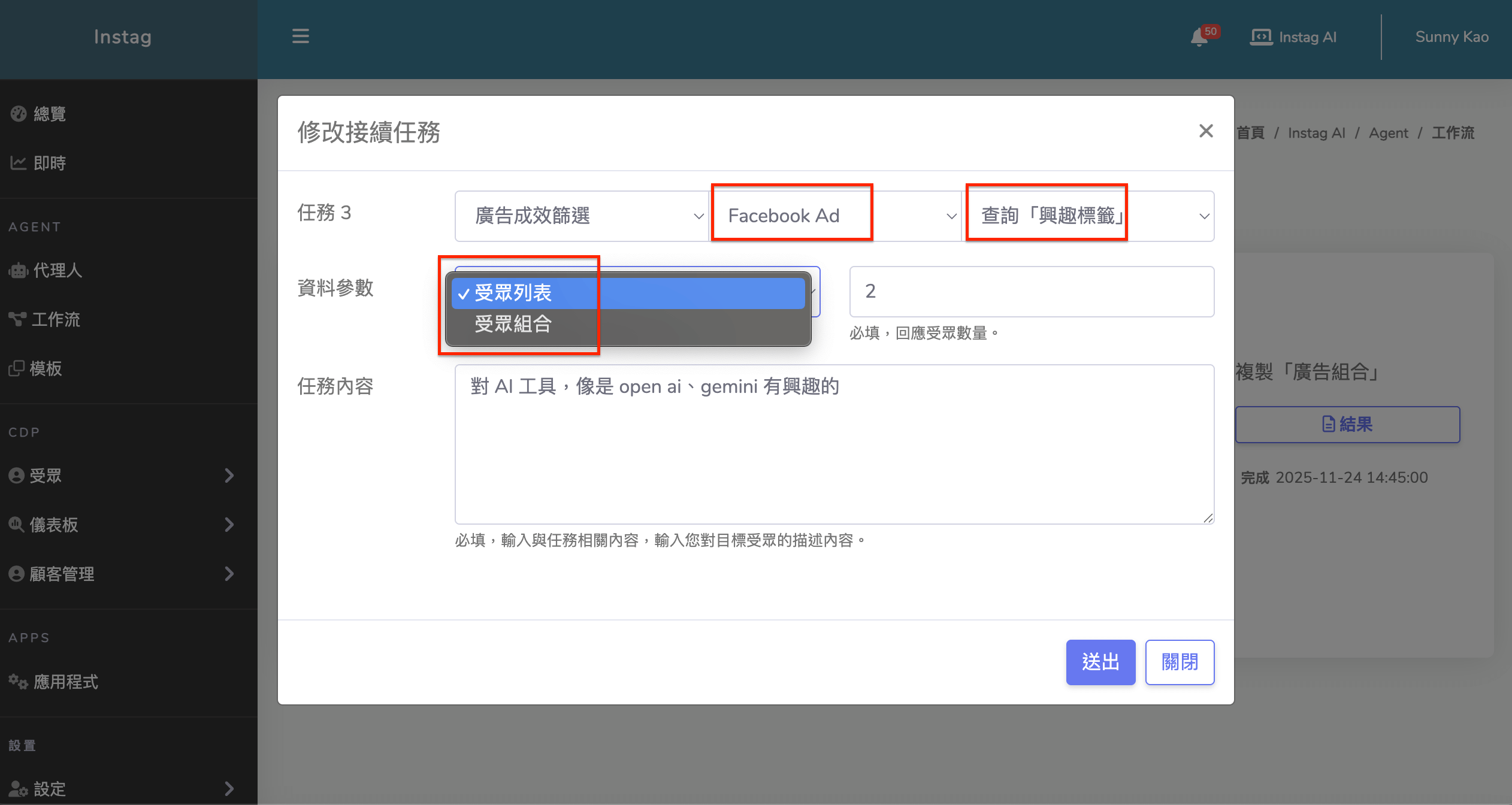Click the notification bell icon
The width and height of the screenshot is (1512, 805).
[1199, 37]
